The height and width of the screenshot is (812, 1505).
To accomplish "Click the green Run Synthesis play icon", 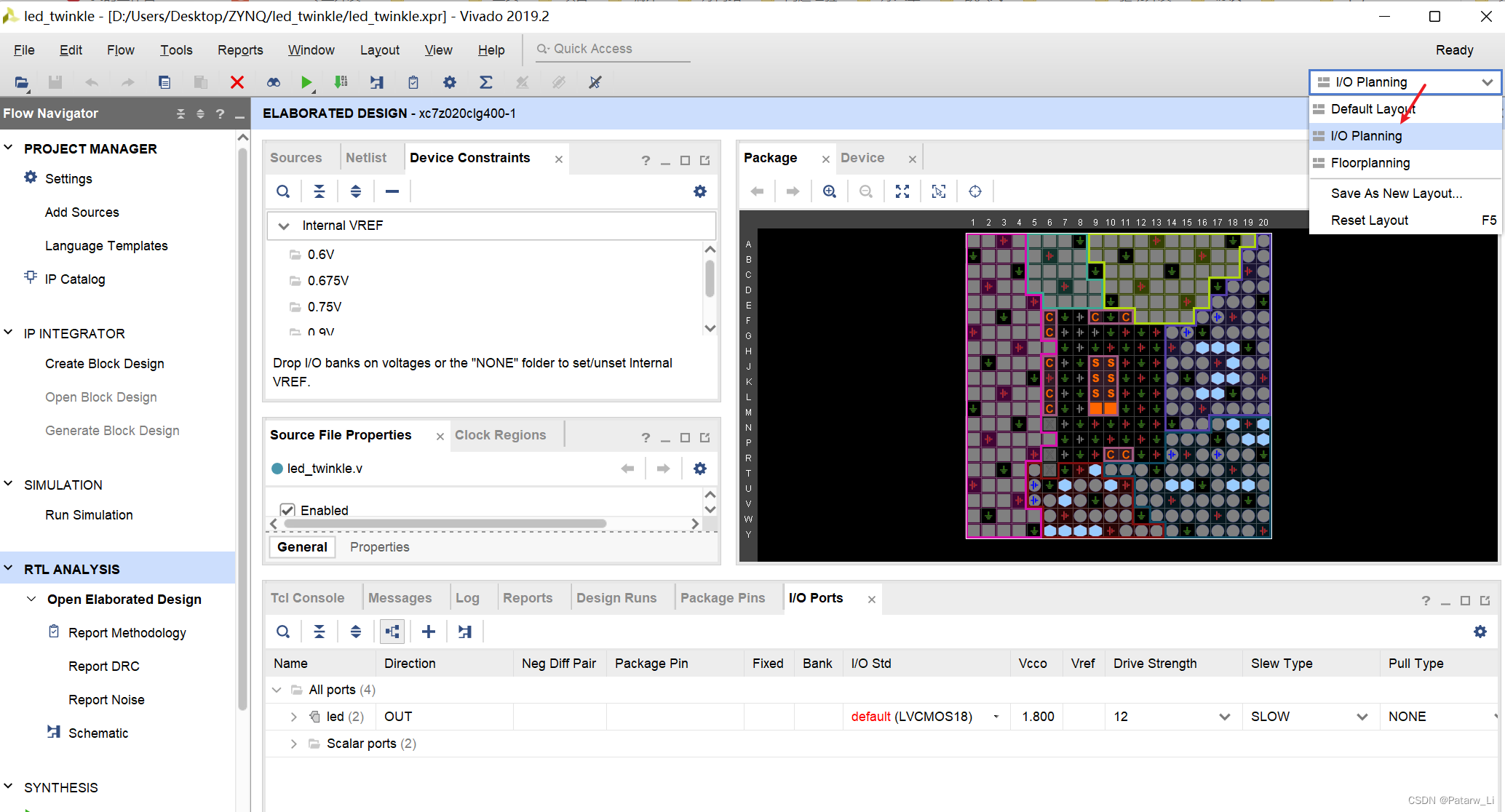I will pos(306,82).
